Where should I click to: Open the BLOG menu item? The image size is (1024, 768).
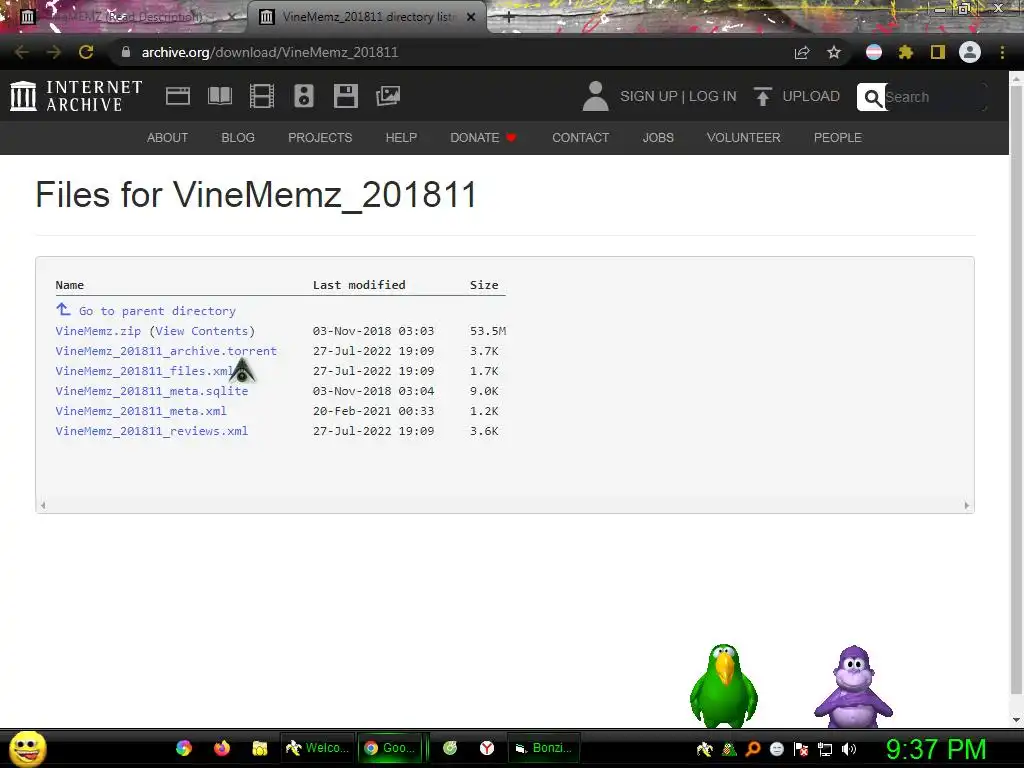(x=238, y=138)
